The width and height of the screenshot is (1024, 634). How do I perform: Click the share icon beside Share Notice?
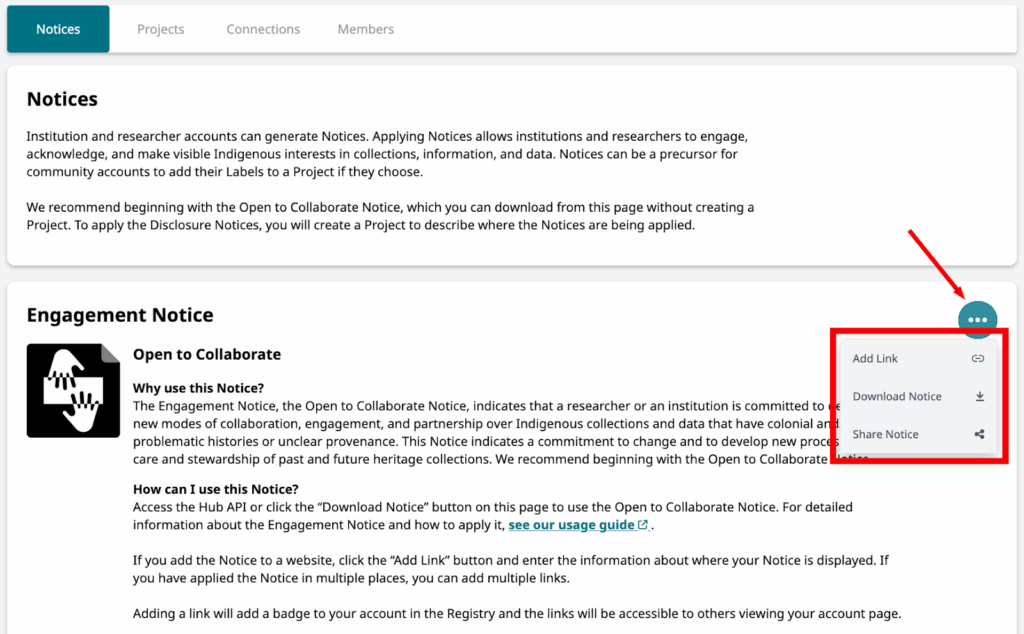[979, 435]
